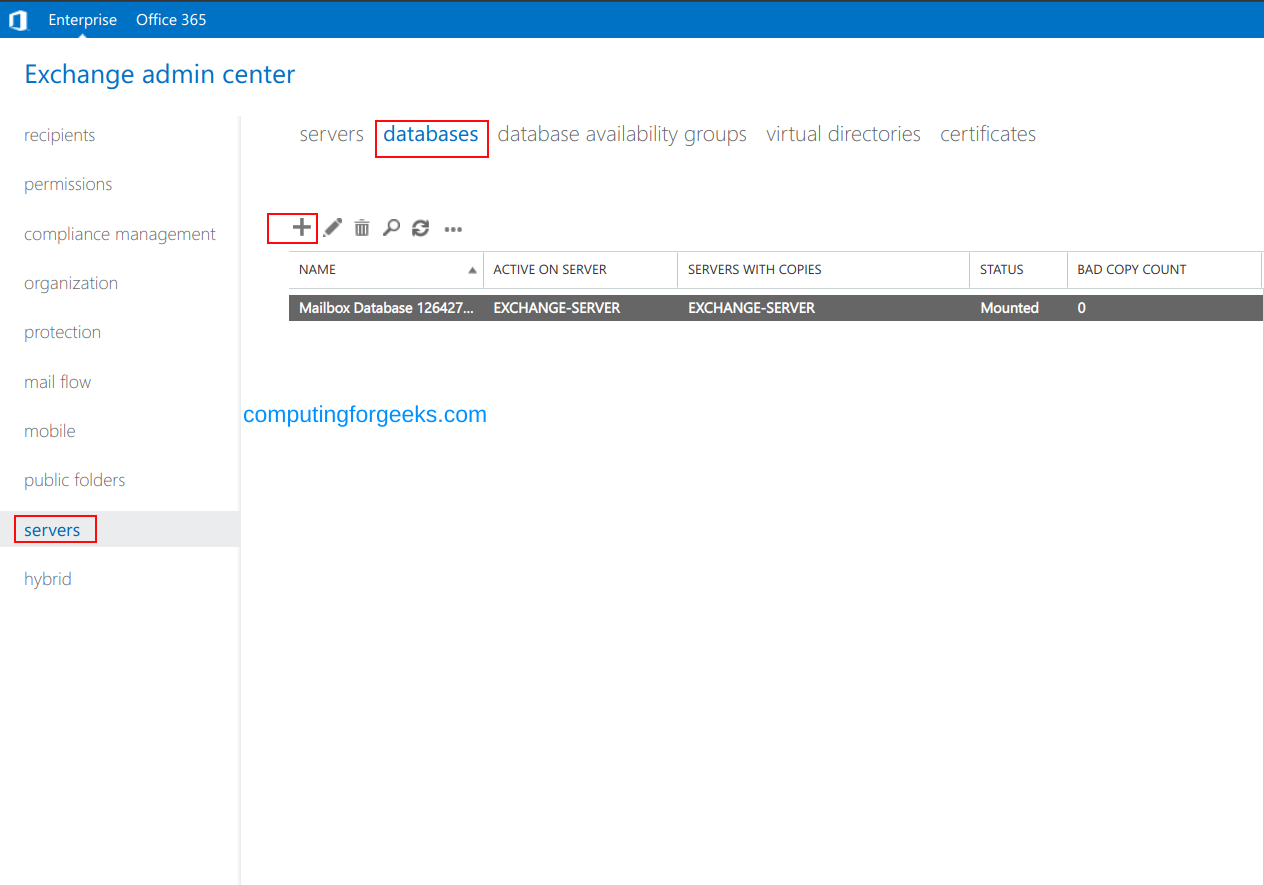The width and height of the screenshot is (1264, 885).
Task: Open the Office 365 section
Action: 170,19
